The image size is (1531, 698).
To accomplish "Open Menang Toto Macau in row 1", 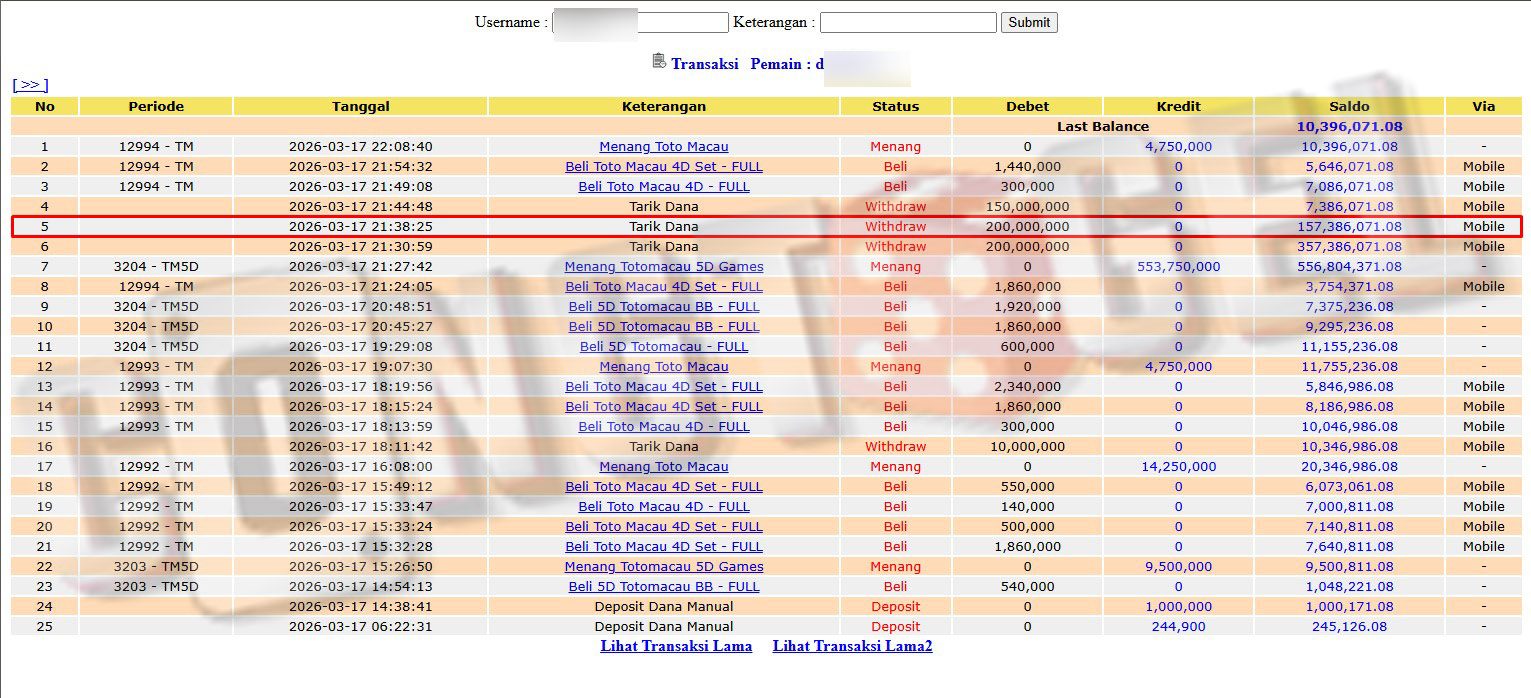I will click(x=664, y=147).
